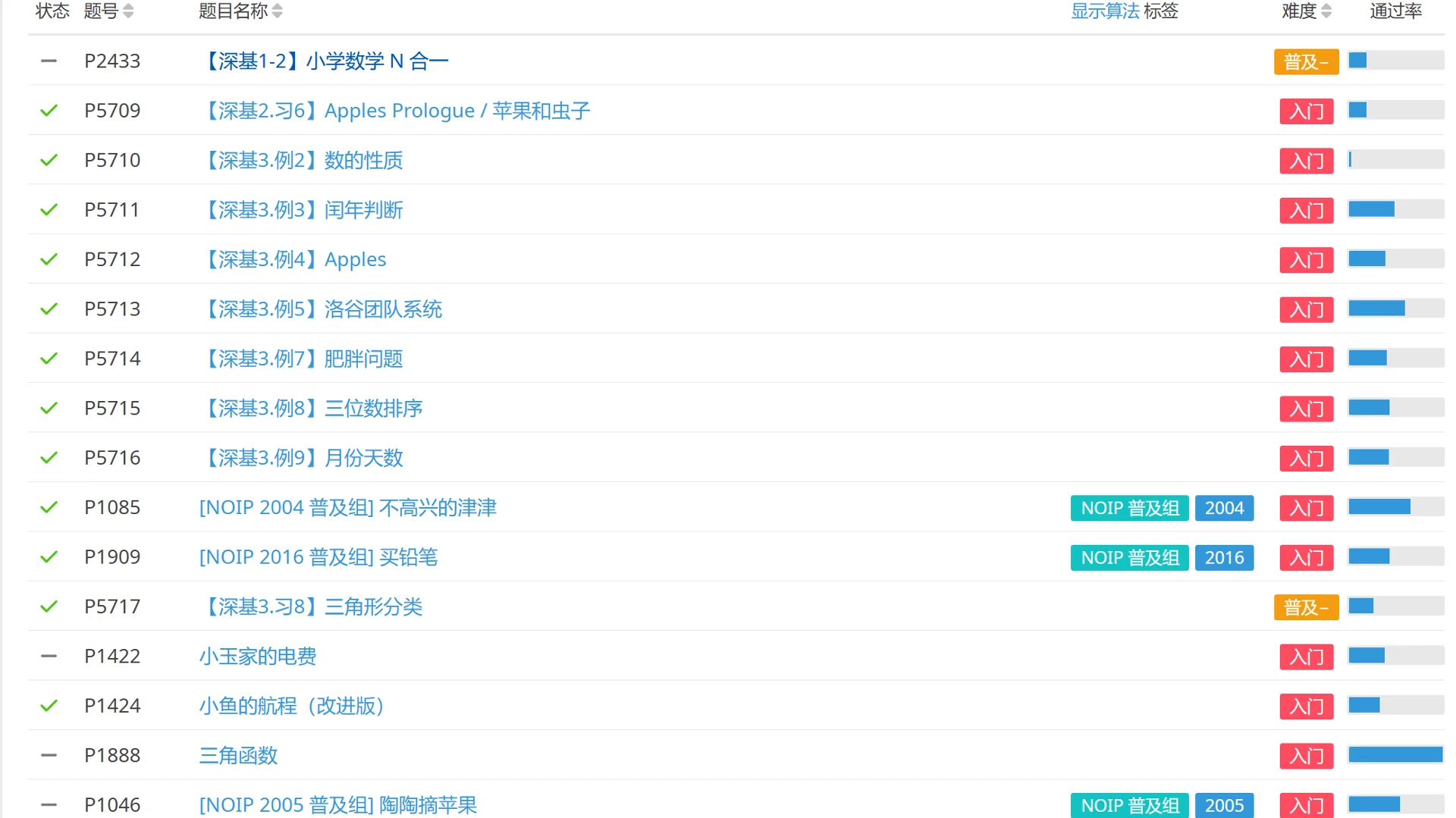Click the NOIP 普及组 tag on P1909
The image size is (1456, 818).
click(x=1129, y=558)
